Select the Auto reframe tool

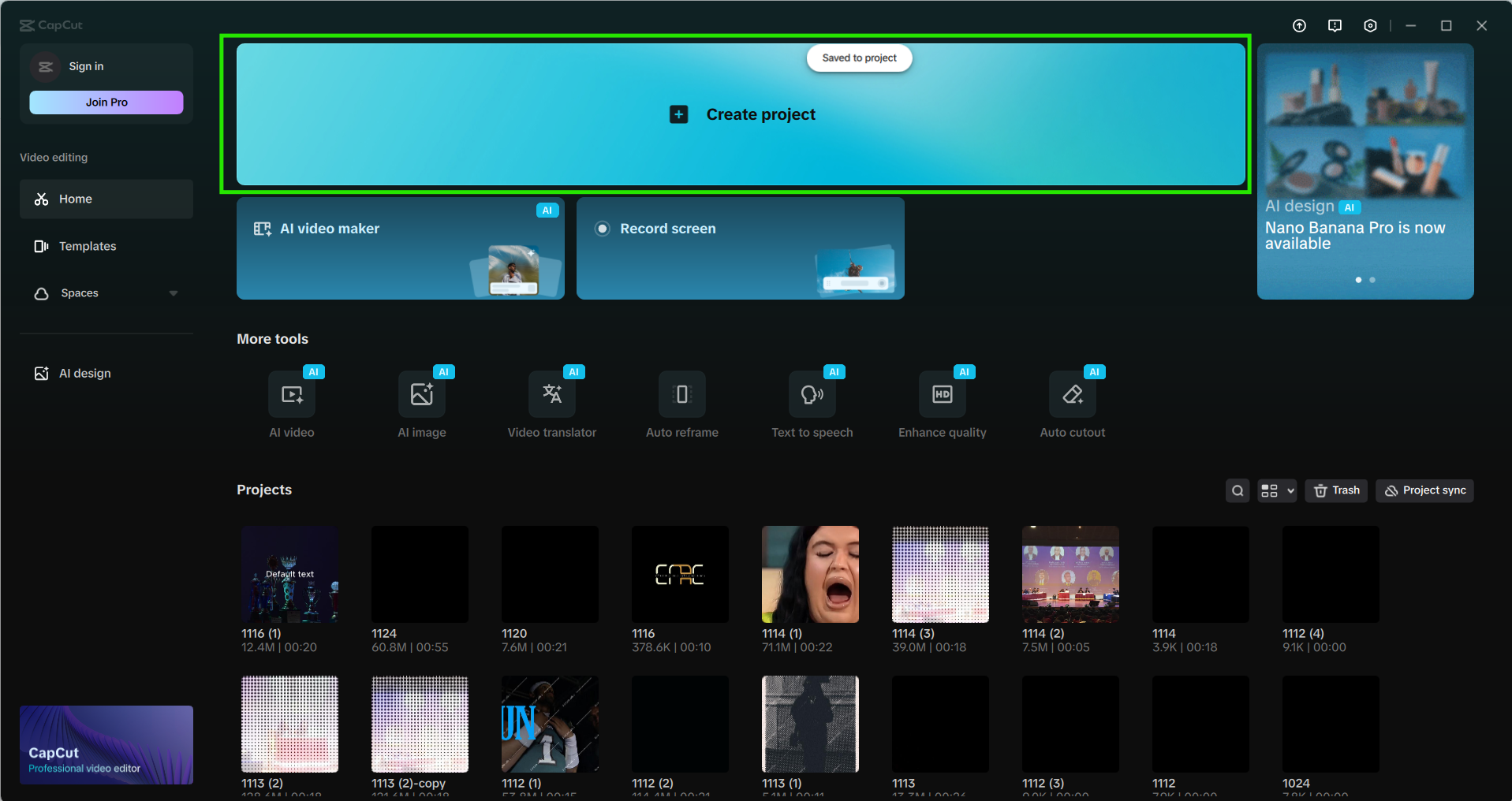pyautogui.click(x=682, y=395)
